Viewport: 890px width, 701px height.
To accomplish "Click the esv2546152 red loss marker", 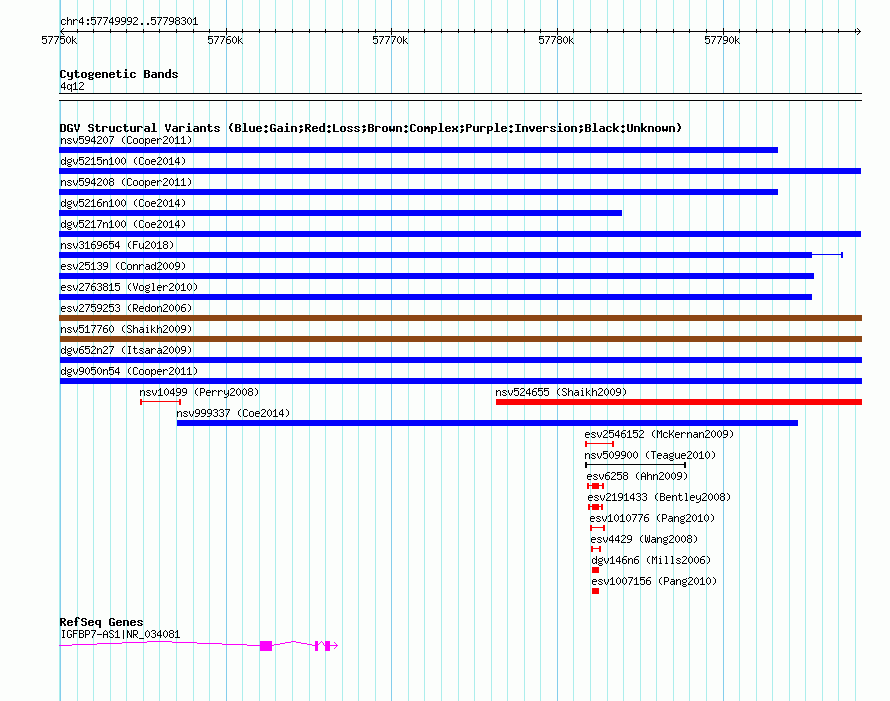I will click(599, 444).
